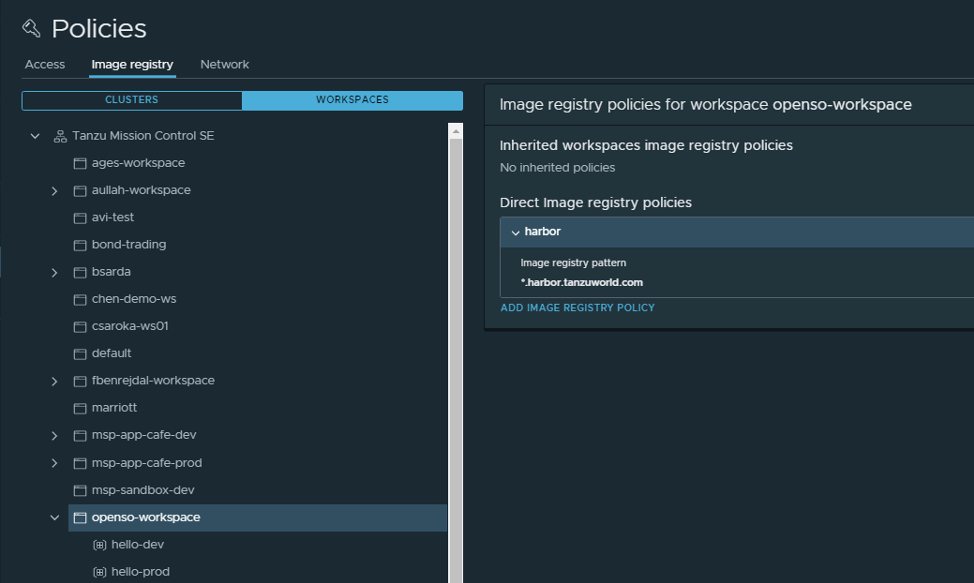The height and width of the screenshot is (583, 974).
Task: Click the marriott workspace icon
Action: pyautogui.click(x=80, y=409)
